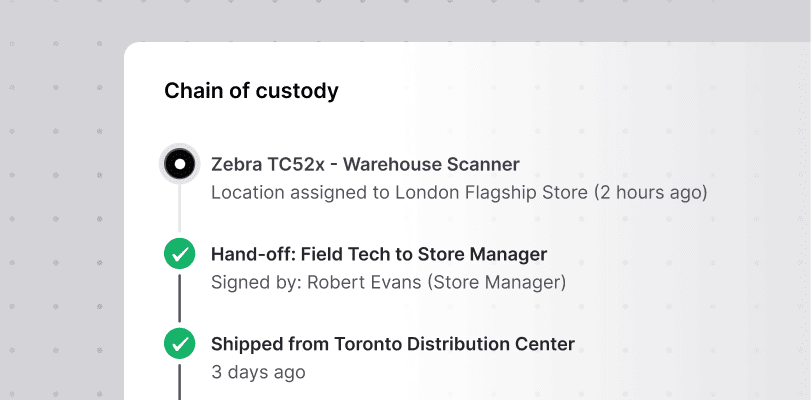Click the green checkmark beside Shipped from Toronto
The image size is (811, 400).
(x=179, y=344)
